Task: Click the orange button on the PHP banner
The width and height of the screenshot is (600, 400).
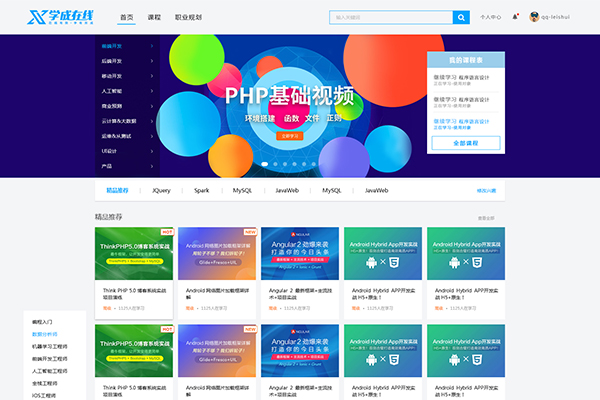Action: click(x=290, y=136)
